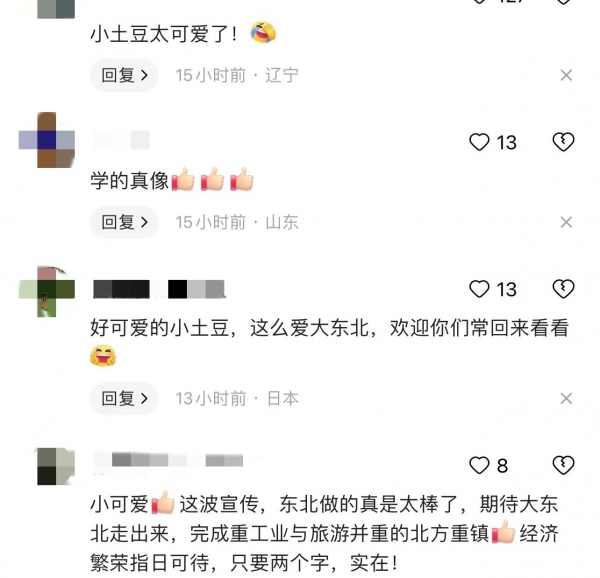Like the 学的真像 comment with heart icon
Viewport: 600px width, 578px height.
[x=479, y=142]
